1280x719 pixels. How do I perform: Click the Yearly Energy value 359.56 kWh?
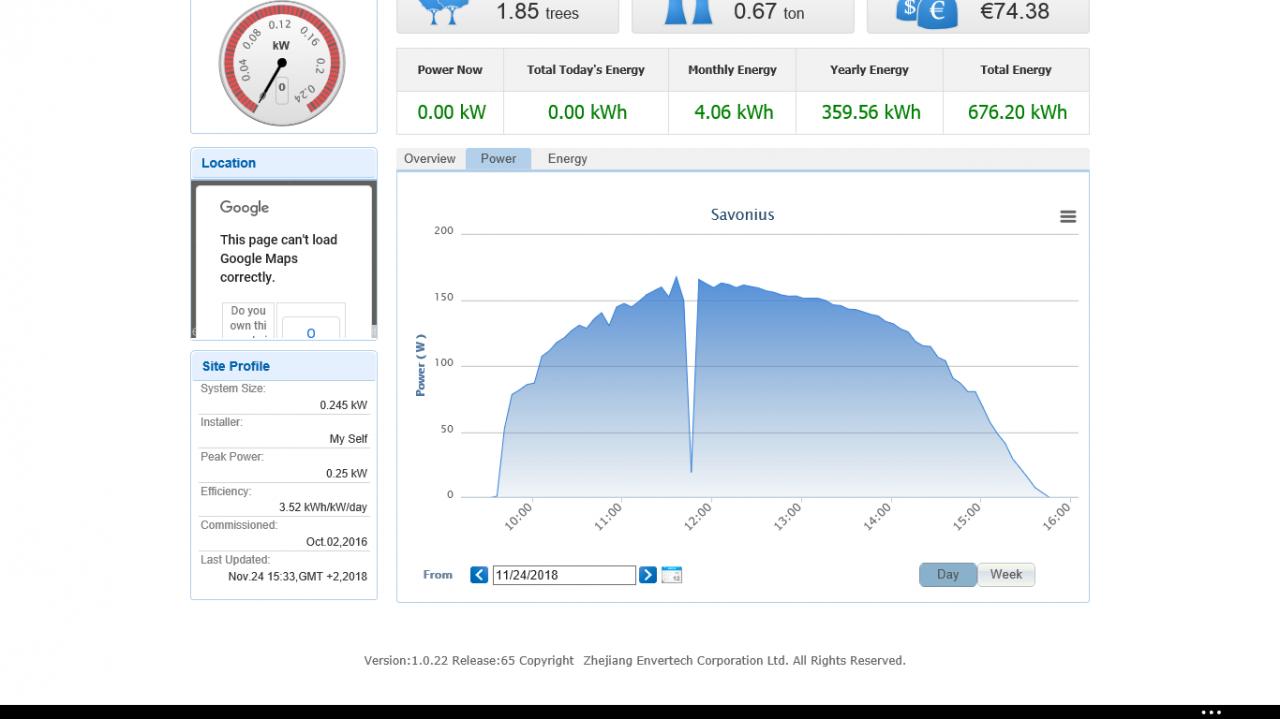click(x=870, y=112)
